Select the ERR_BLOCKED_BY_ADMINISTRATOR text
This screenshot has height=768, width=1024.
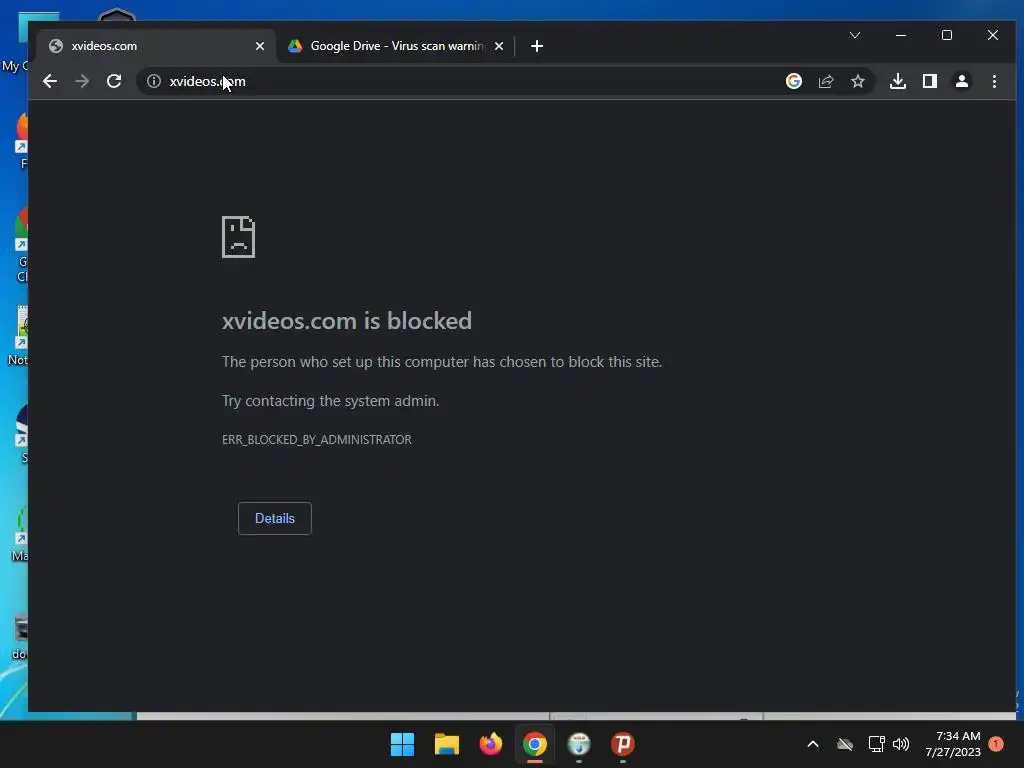[x=317, y=440]
